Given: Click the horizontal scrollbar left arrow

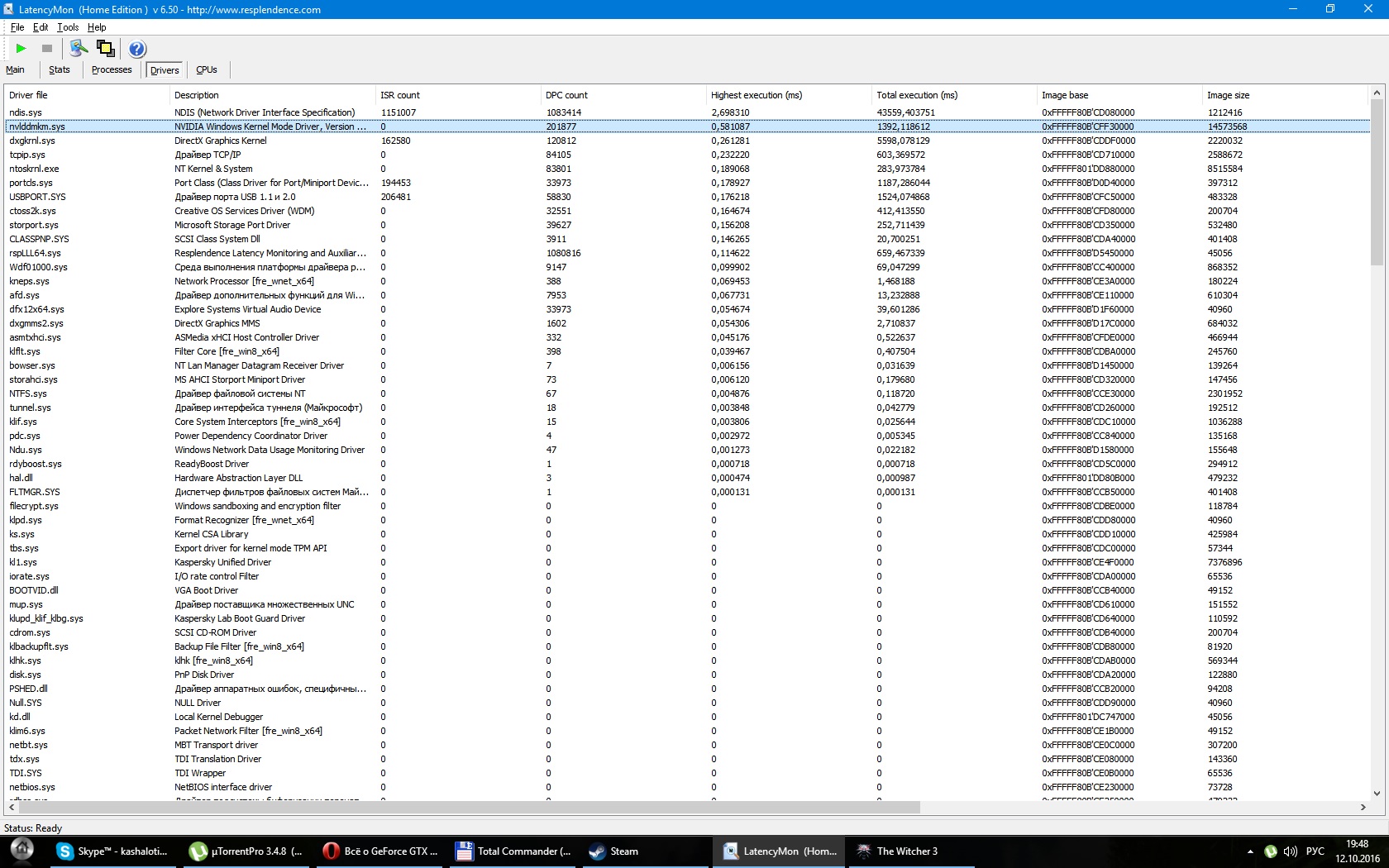Looking at the screenshot, I should pos(12,807).
